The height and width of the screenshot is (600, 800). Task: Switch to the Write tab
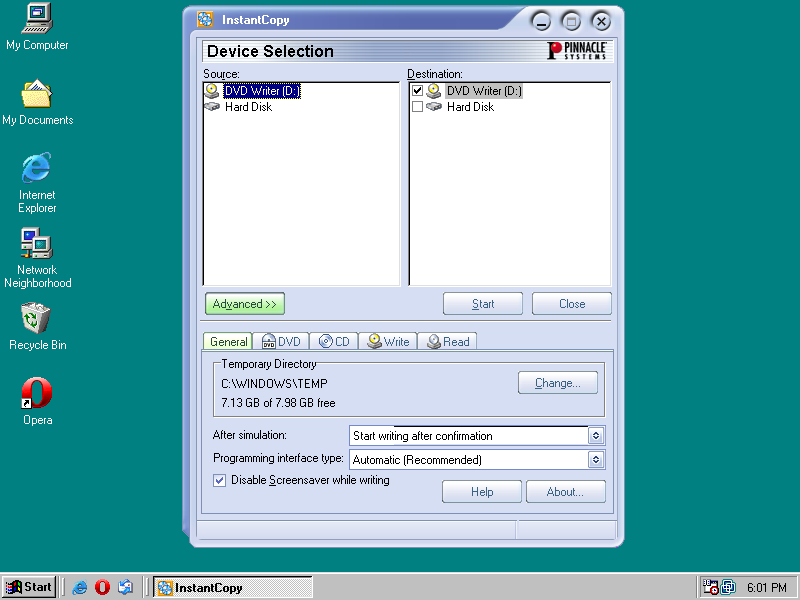(388, 341)
